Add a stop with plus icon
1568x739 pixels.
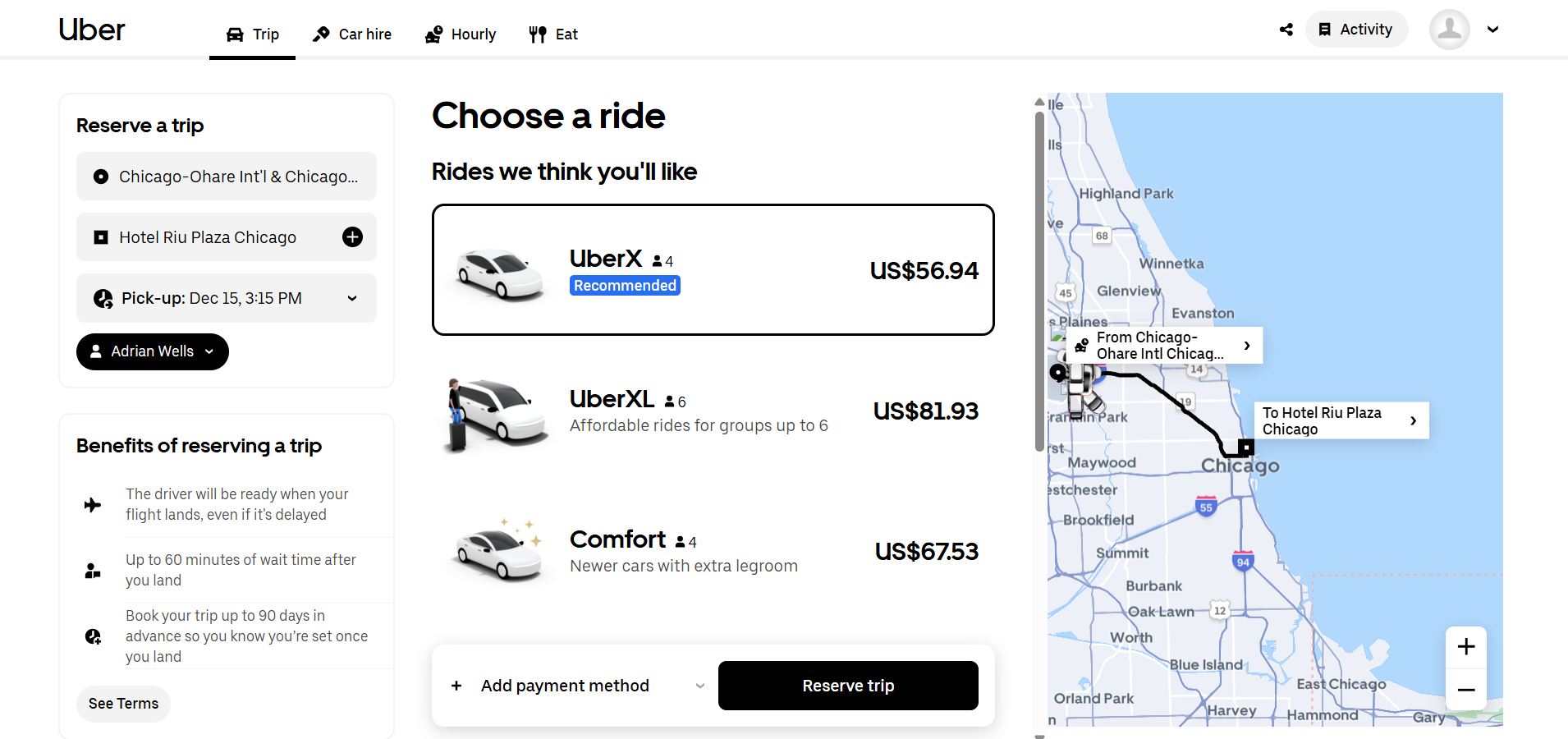352,237
